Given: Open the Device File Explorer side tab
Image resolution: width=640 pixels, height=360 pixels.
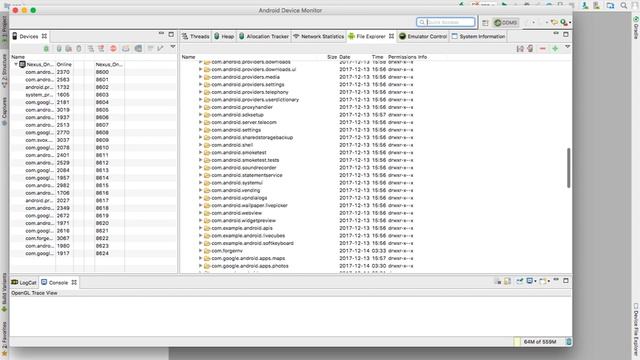Looking at the screenshot, I should pos(636,329).
